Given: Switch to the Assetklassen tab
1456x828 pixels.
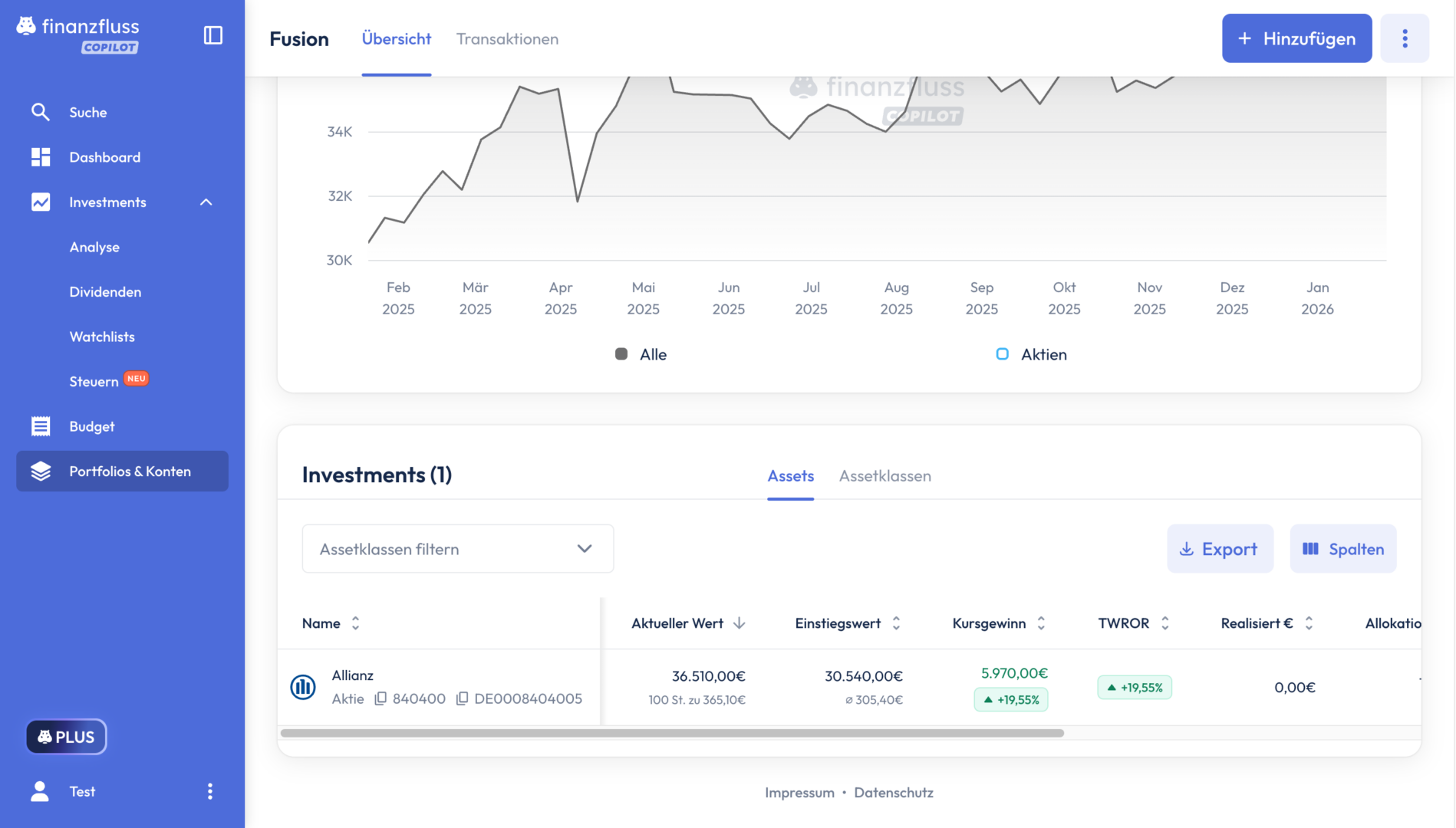Looking at the screenshot, I should click(884, 476).
